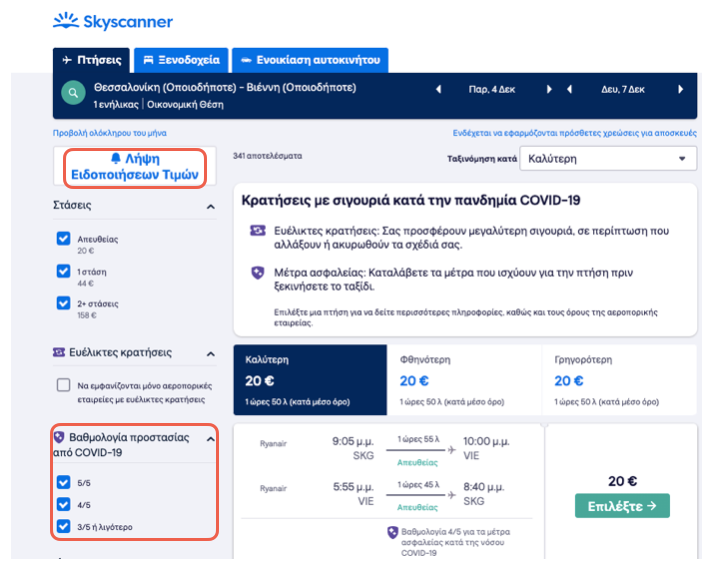Click the 341 αποτελέσματα results count

click(267, 156)
